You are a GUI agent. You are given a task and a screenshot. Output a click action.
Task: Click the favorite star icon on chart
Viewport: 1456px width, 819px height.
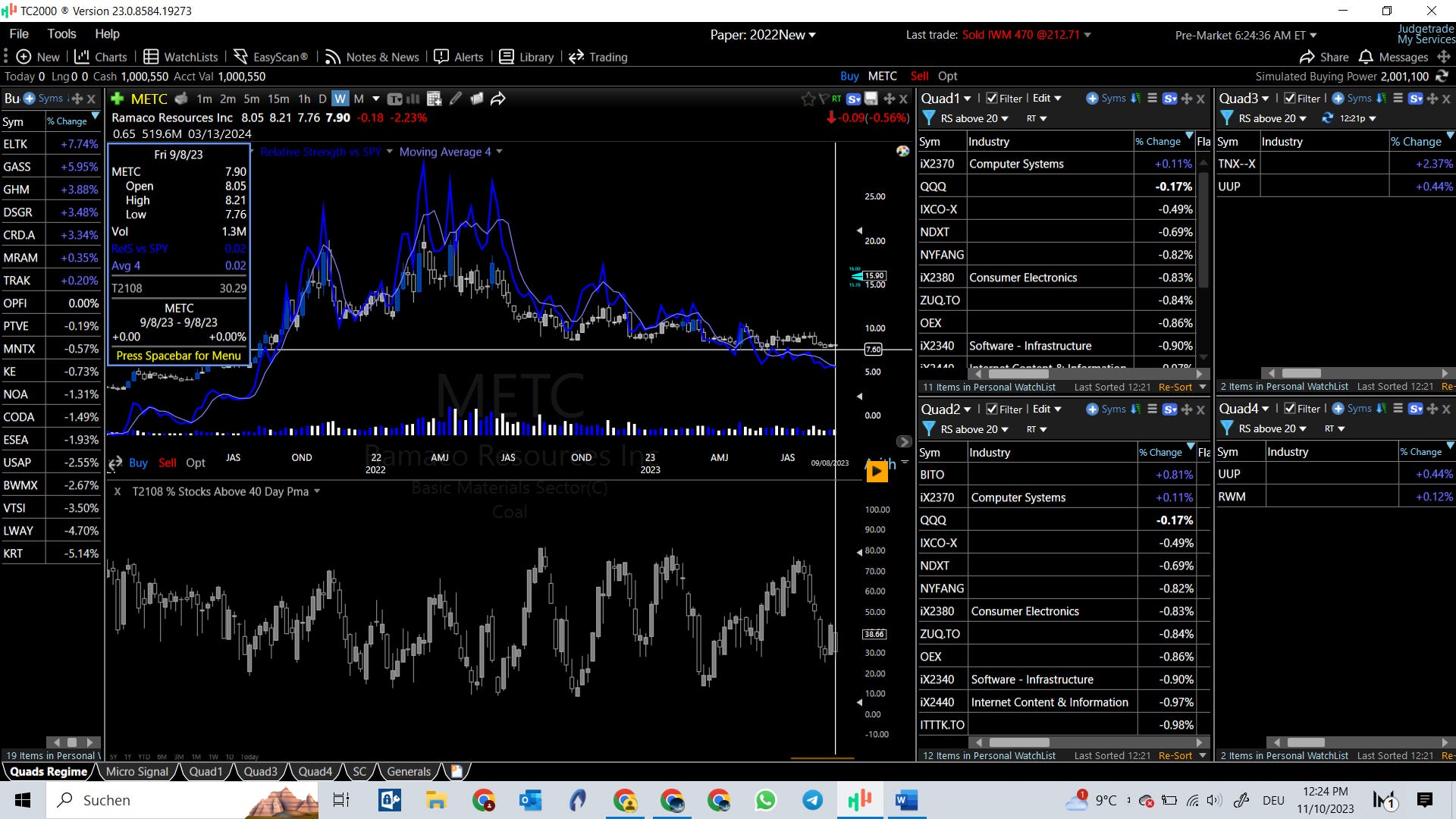pos(808,99)
